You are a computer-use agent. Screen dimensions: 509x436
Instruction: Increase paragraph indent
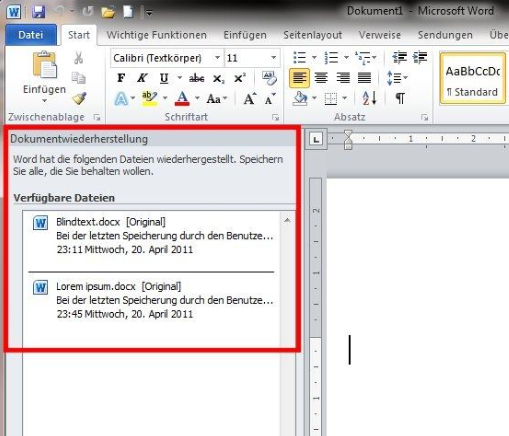click(420, 58)
